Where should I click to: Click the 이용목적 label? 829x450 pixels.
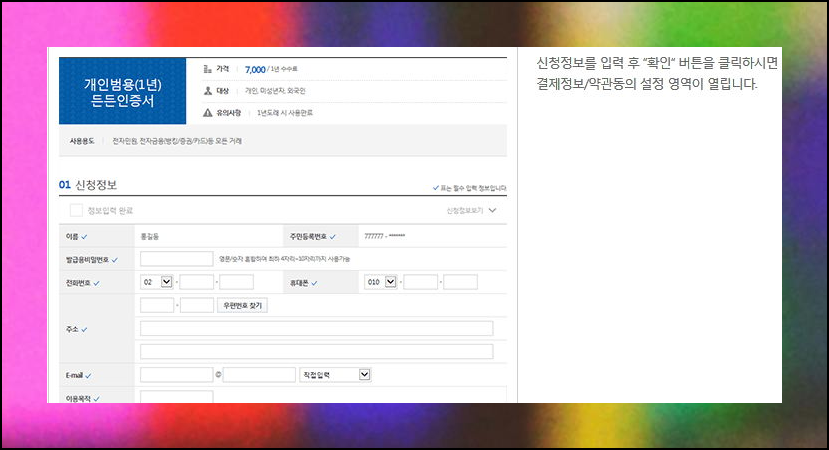click(x=78, y=399)
